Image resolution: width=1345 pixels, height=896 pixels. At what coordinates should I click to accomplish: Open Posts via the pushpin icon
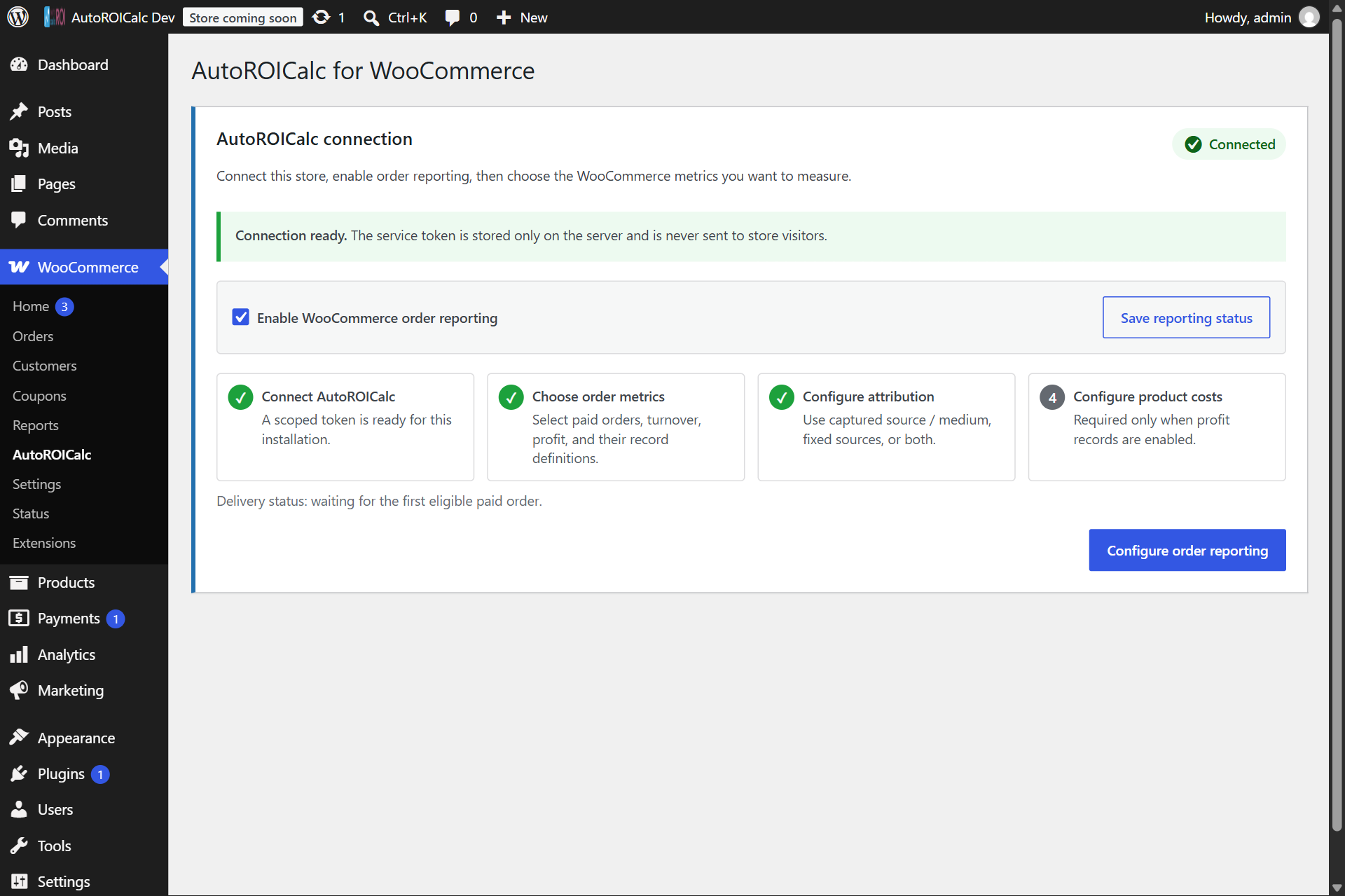(19, 111)
